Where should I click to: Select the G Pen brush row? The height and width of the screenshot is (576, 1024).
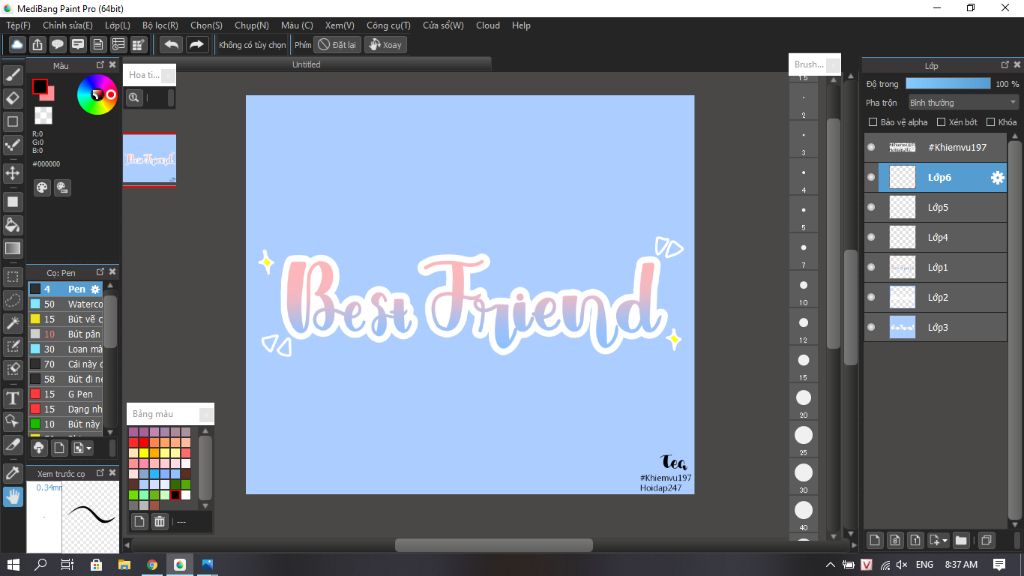pyautogui.click(x=65, y=394)
